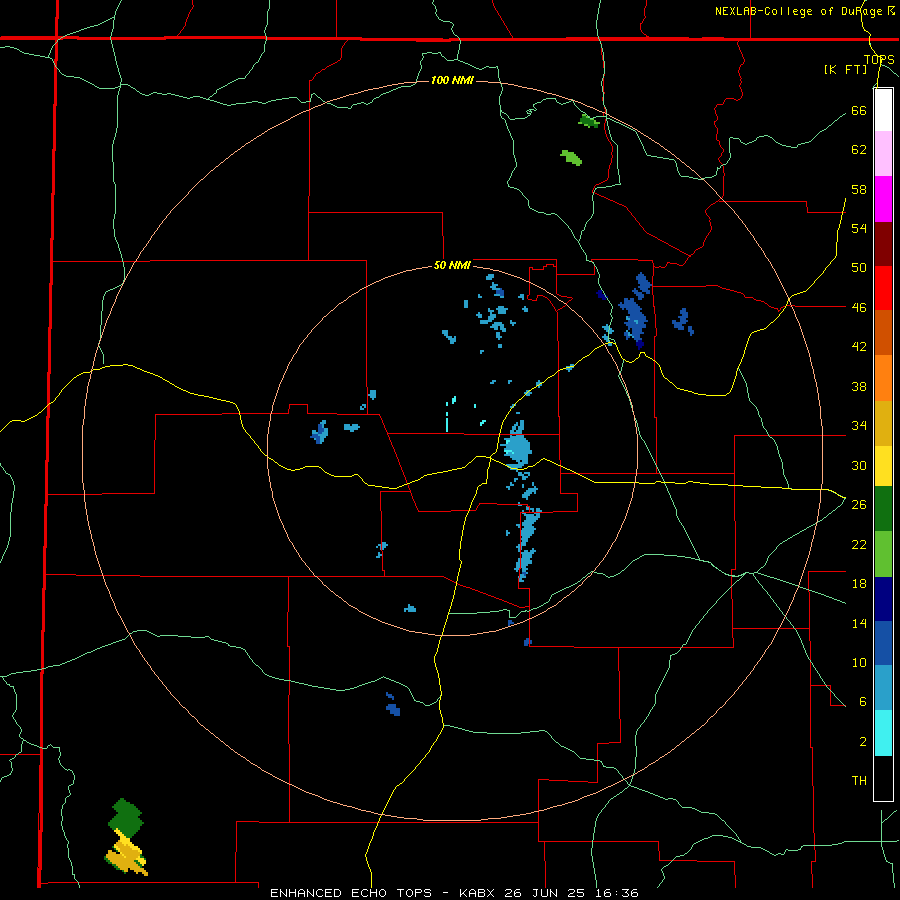Image resolution: width=900 pixels, height=900 pixels.
Task: Click the '34' legend value
Action: (x=859, y=426)
